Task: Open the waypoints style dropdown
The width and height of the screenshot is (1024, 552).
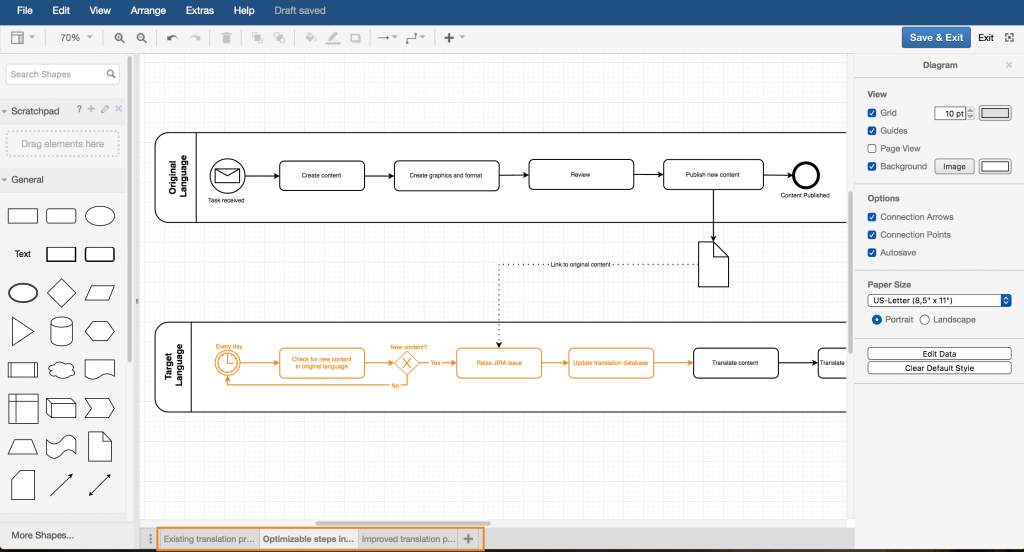Action: click(x=415, y=38)
